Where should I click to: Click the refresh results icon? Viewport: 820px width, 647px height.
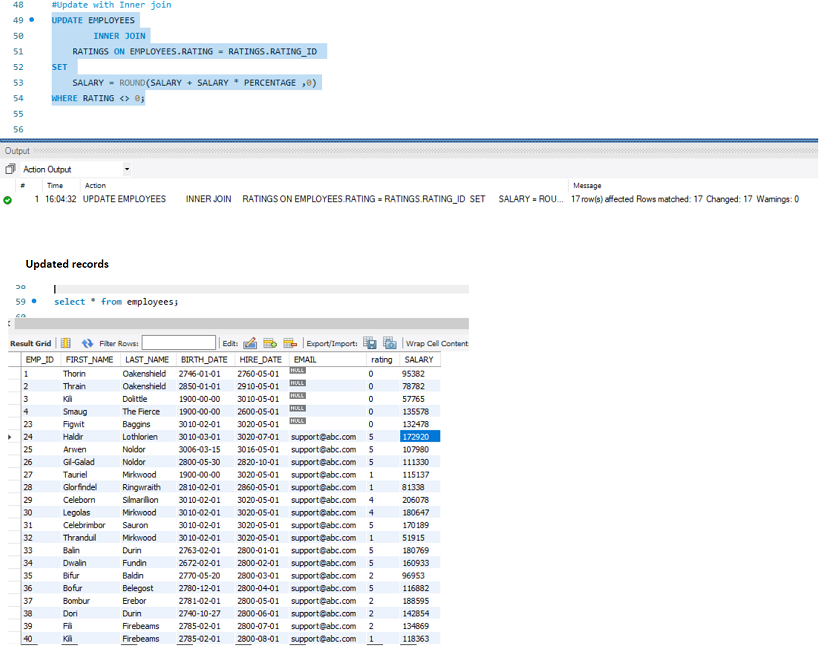tap(87, 343)
